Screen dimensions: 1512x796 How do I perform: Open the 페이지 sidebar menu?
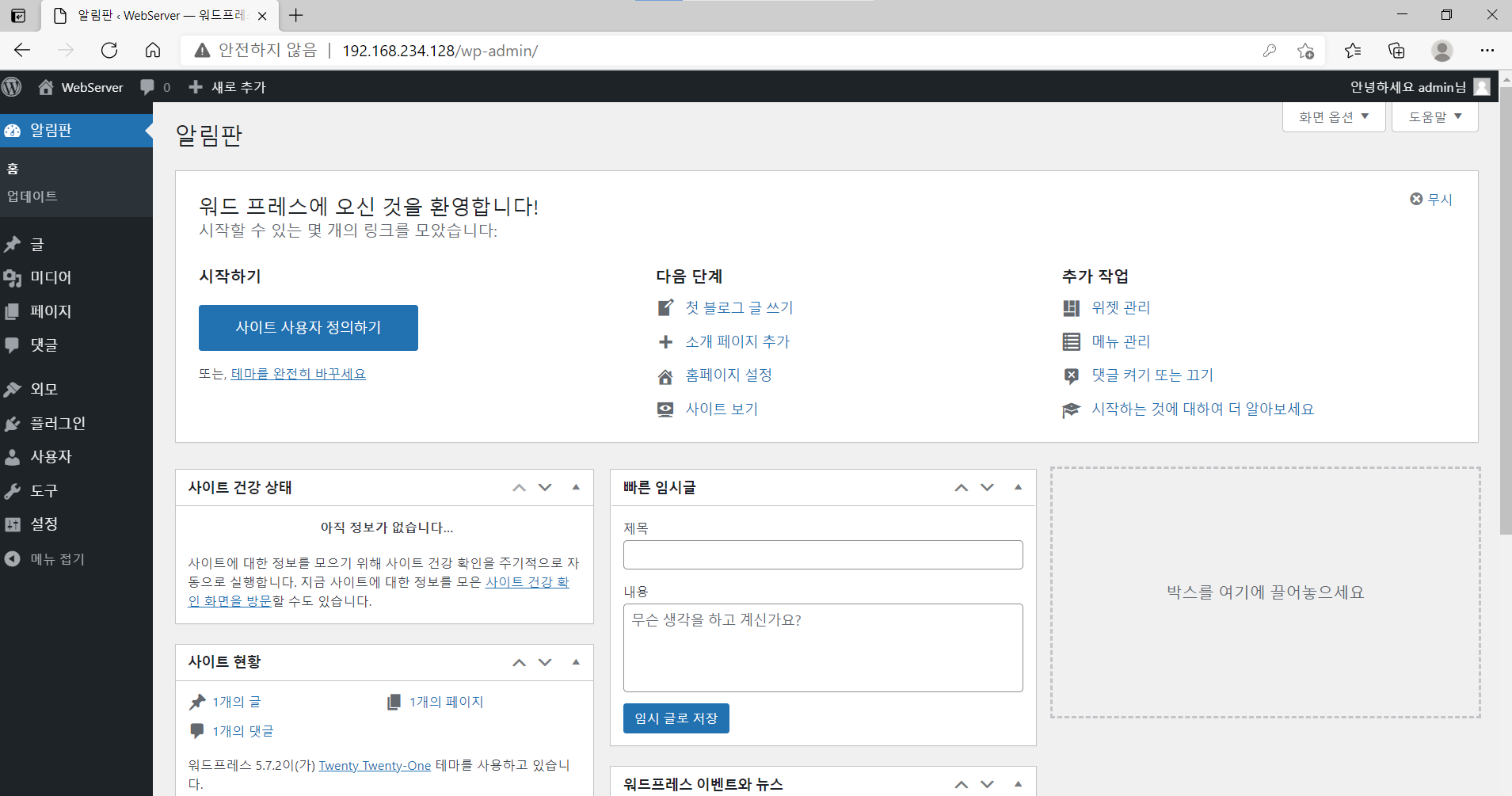point(76,311)
